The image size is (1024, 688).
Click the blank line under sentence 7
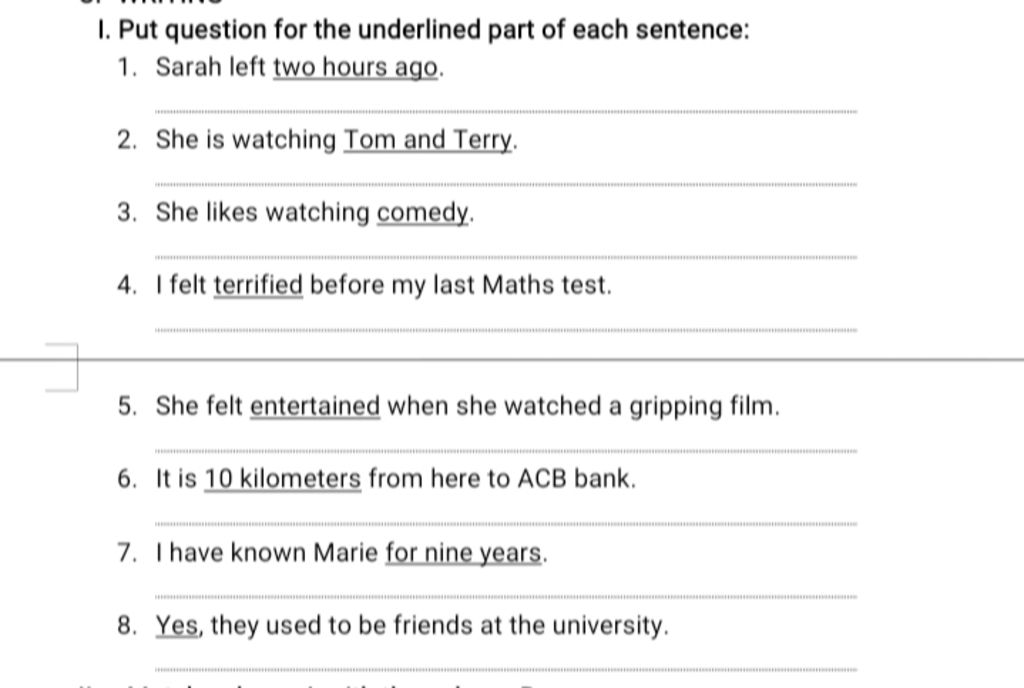[x=506, y=597]
